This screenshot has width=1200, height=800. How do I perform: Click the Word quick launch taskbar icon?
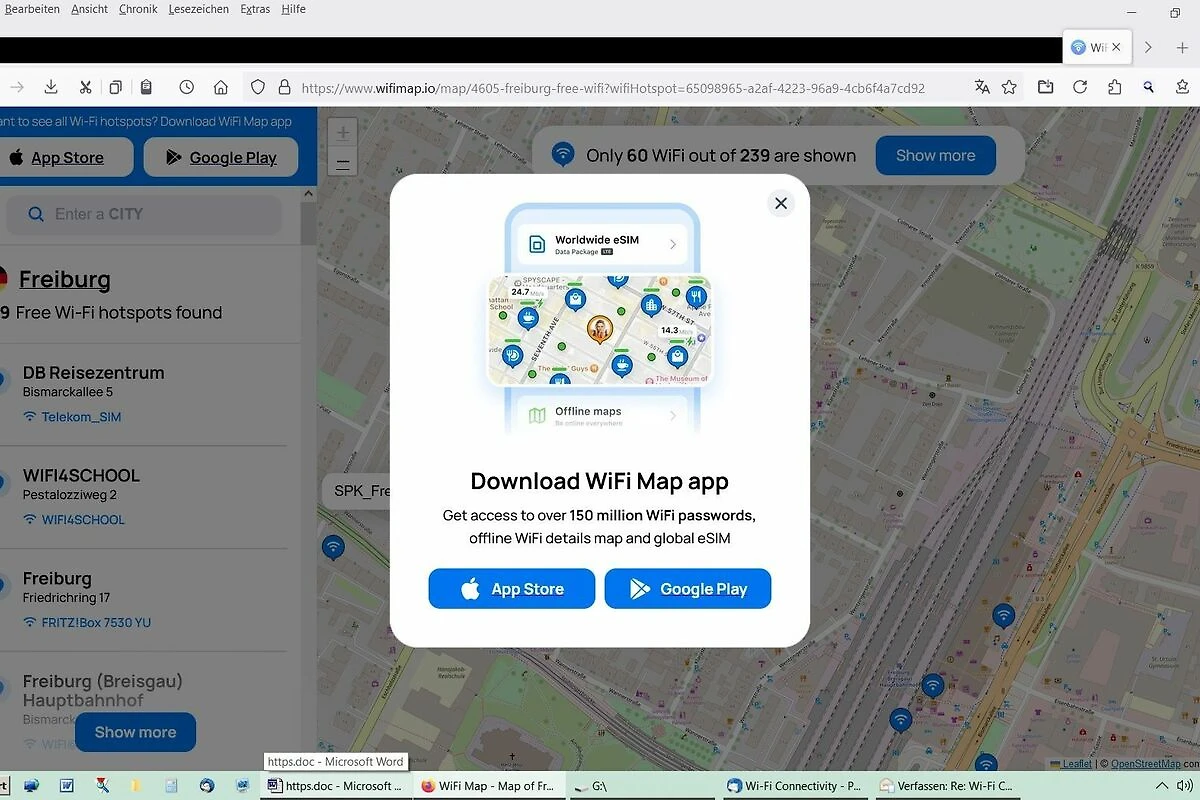(x=67, y=786)
